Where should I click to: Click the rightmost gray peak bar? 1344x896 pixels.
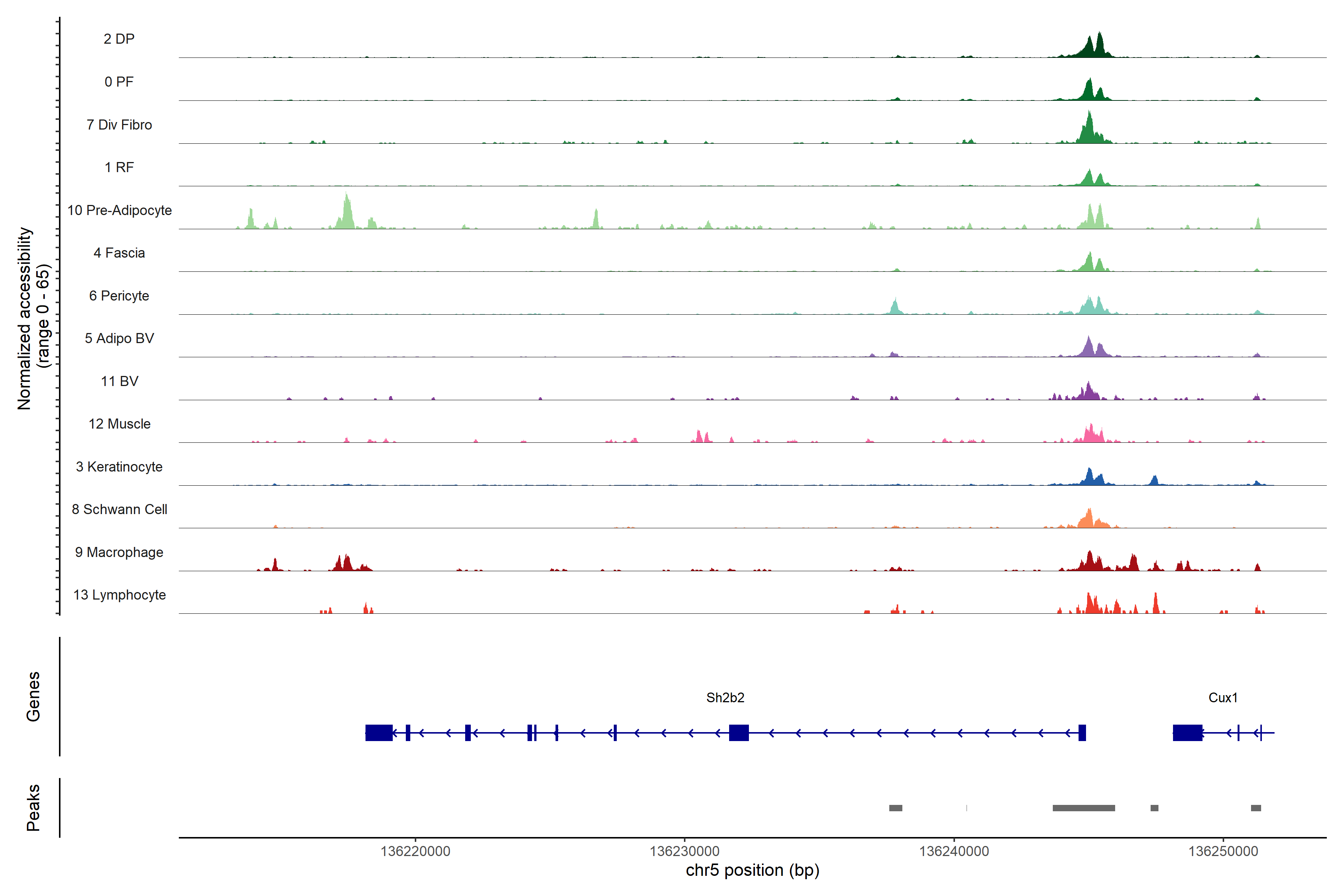1256,808
